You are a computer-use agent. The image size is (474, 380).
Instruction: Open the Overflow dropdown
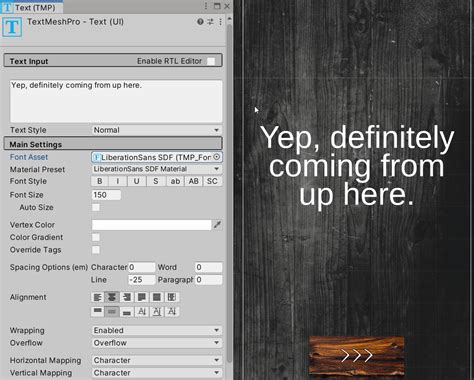(157, 343)
